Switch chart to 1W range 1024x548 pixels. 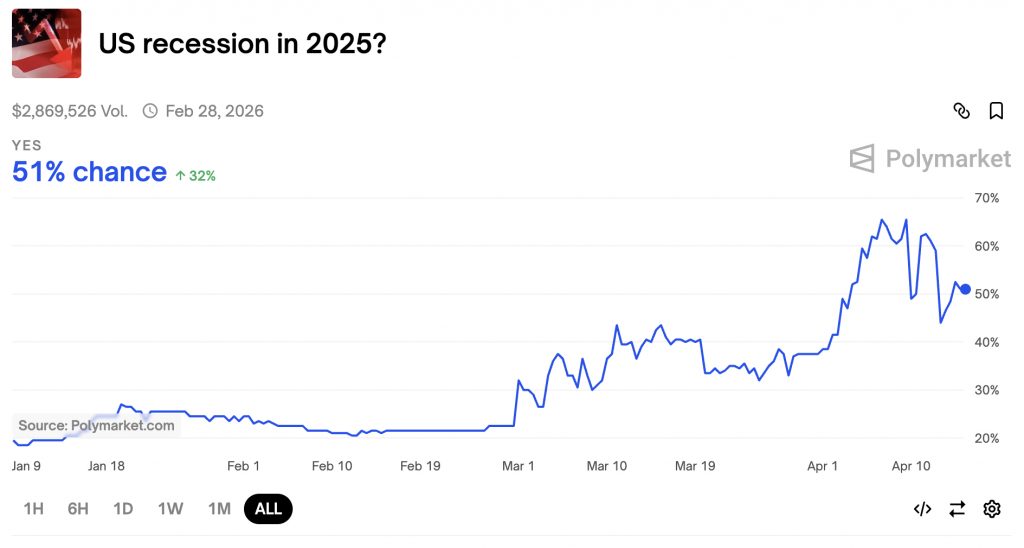coord(170,509)
